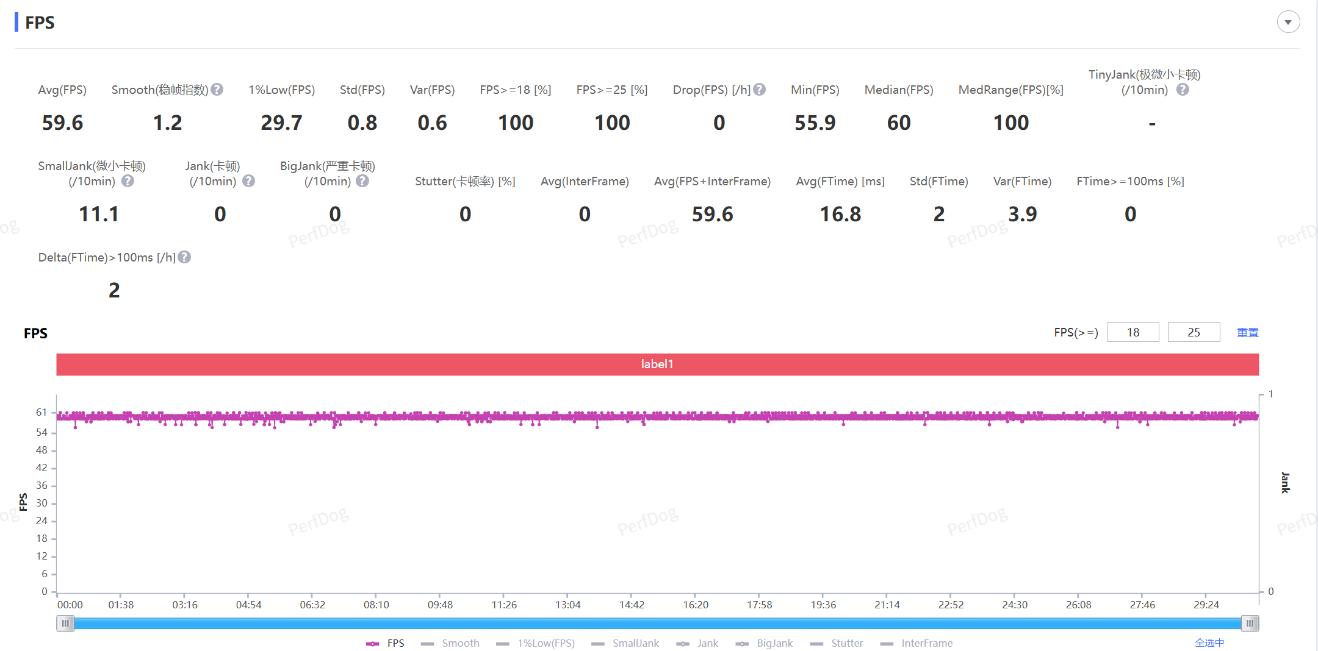Click the blue reset link beside FPS thresholds
Viewport: 1318px width, 651px height.
tap(1247, 333)
